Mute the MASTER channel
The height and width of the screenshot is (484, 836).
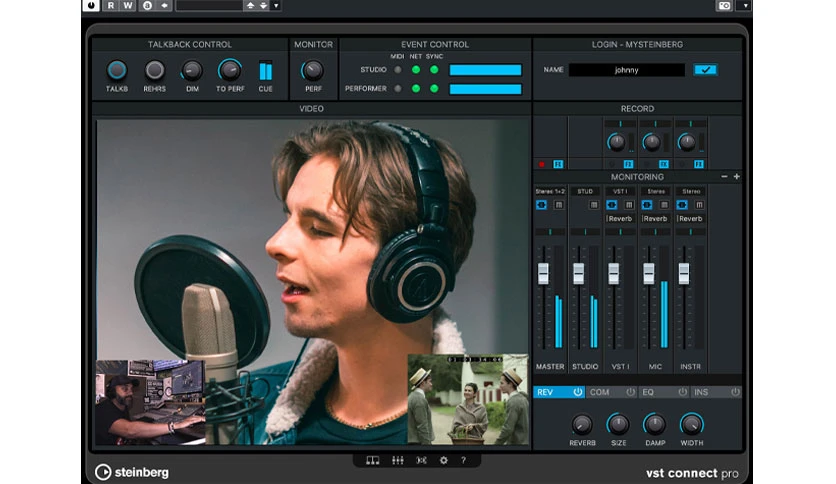click(x=558, y=205)
